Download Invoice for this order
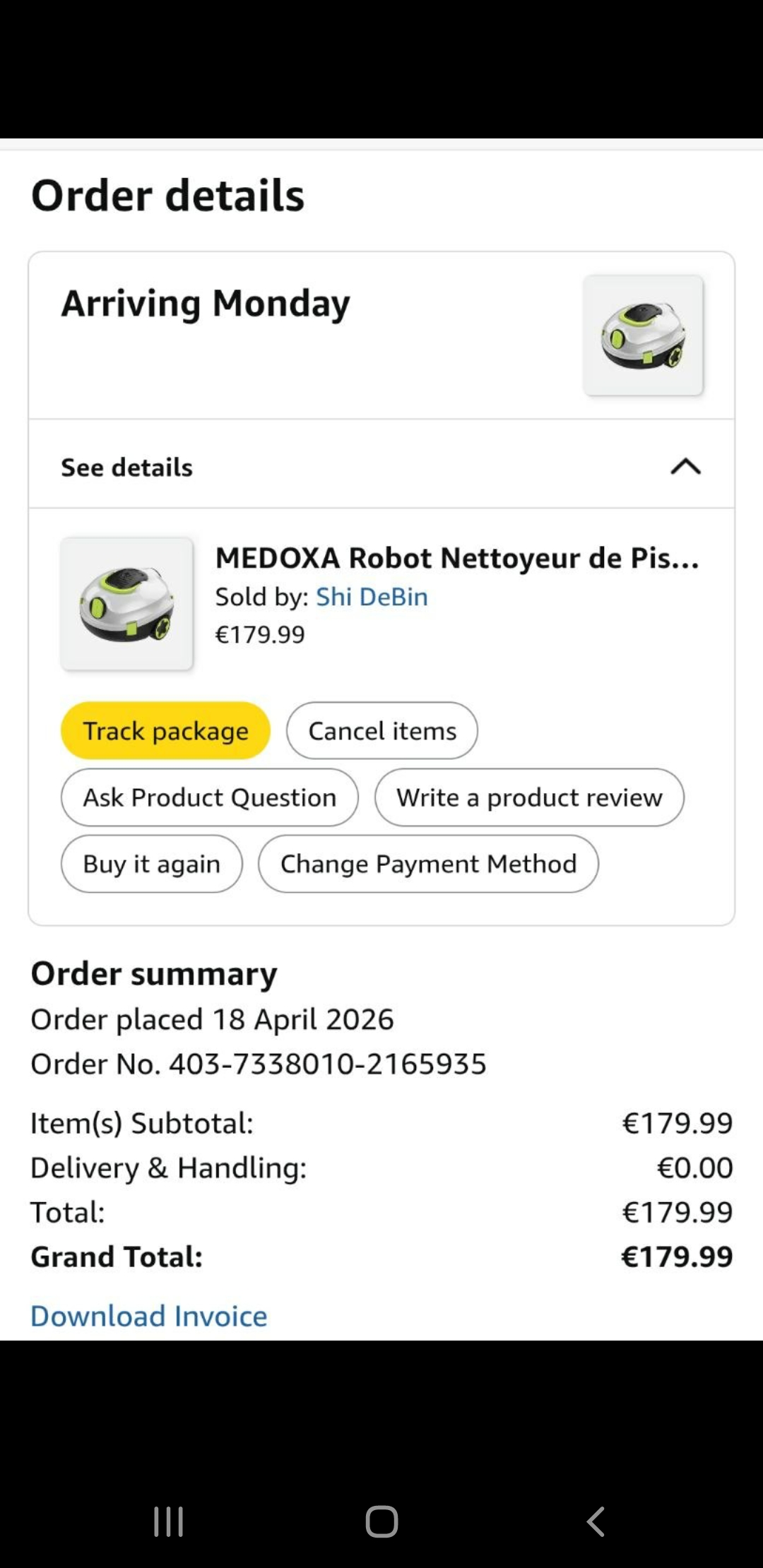Image resolution: width=763 pixels, height=1568 pixels. pos(149,1316)
